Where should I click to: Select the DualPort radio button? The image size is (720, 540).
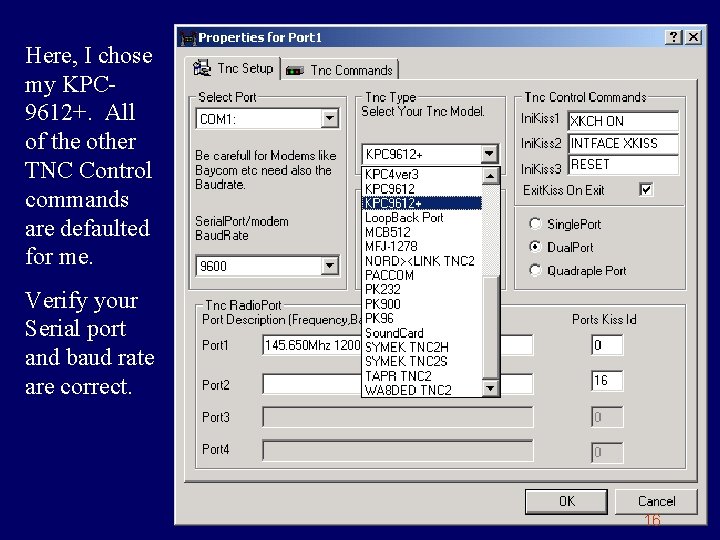click(x=535, y=247)
